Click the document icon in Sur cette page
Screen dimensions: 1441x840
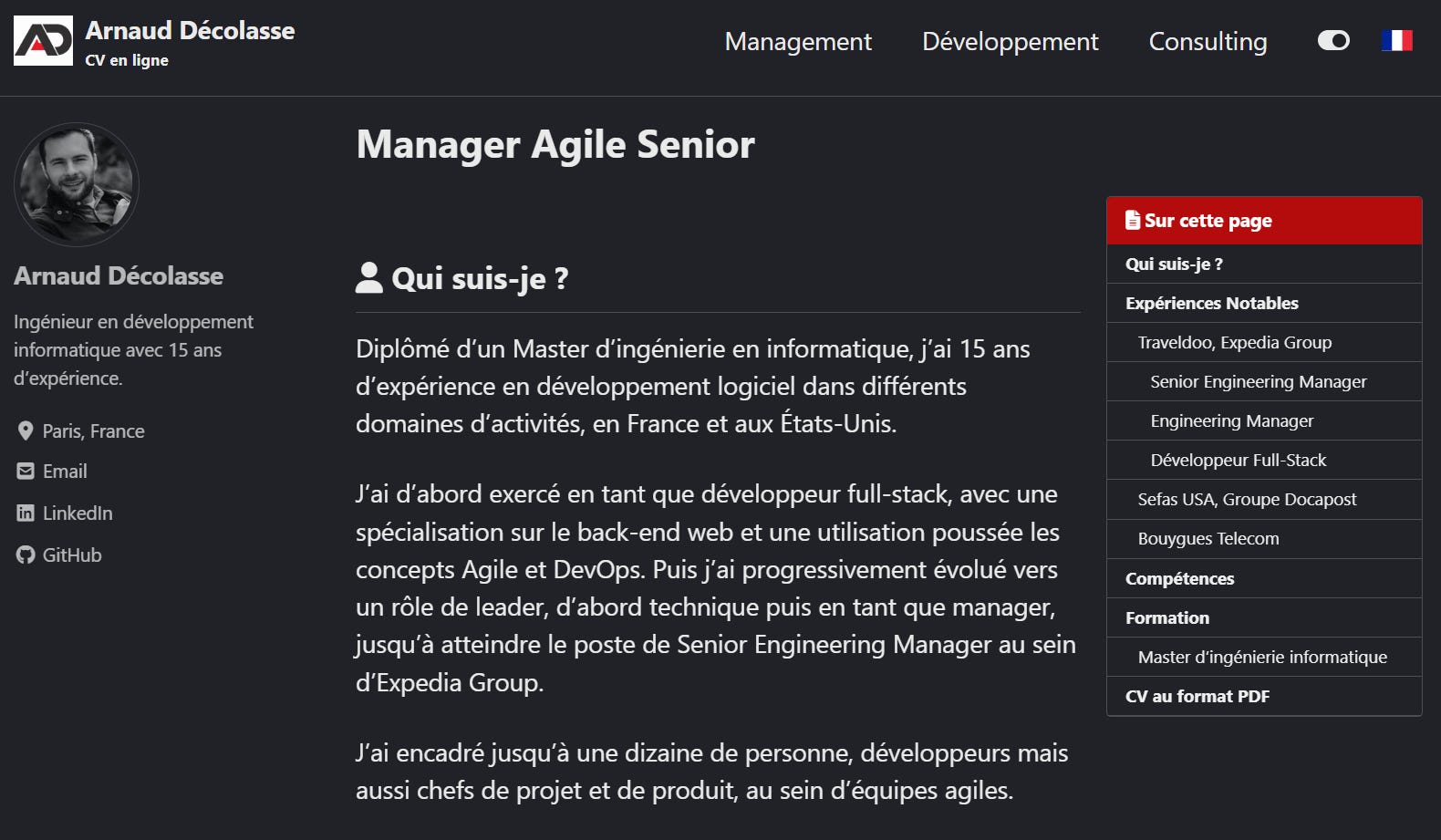tap(1133, 220)
